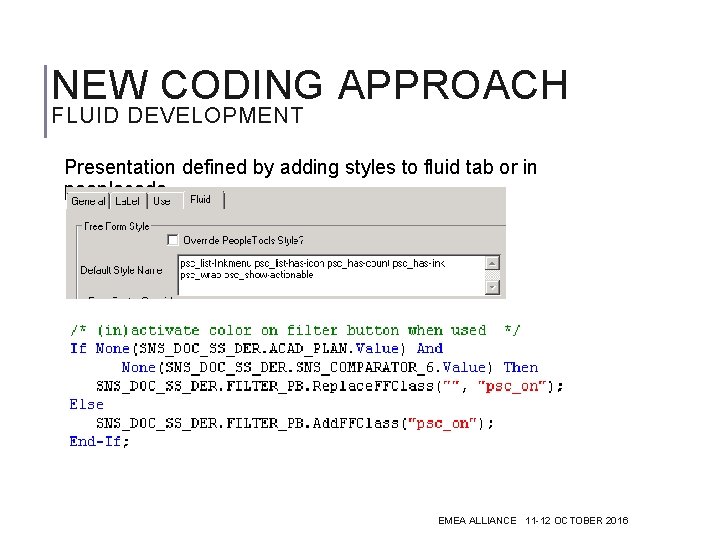Screen dimensions: 720x540
Task: Click the 'NEW CODING APPROACH' title
Action: pyautogui.click(x=310, y=84)
